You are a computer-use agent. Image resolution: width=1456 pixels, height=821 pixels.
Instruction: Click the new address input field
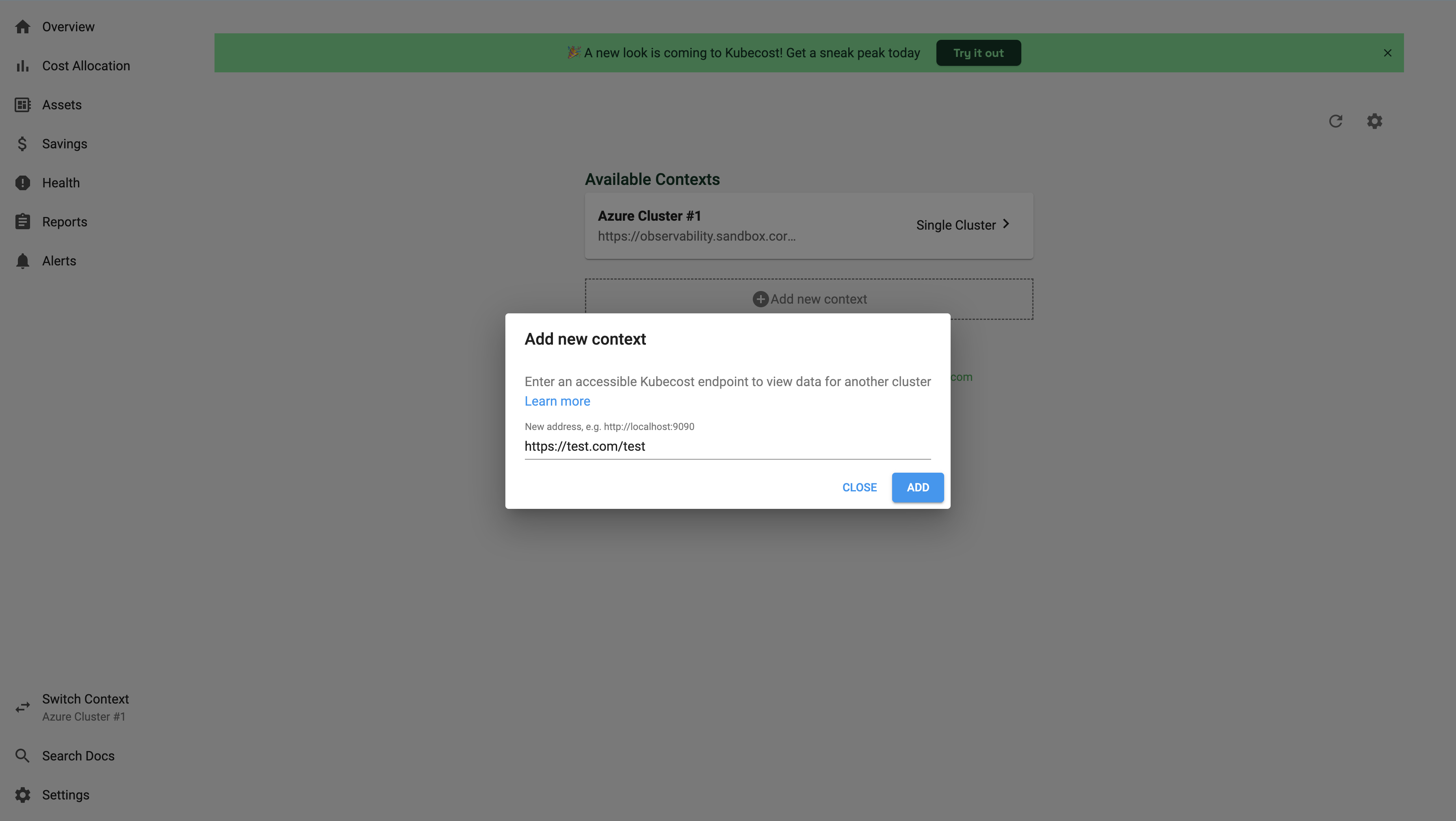(x=727, y=447)
